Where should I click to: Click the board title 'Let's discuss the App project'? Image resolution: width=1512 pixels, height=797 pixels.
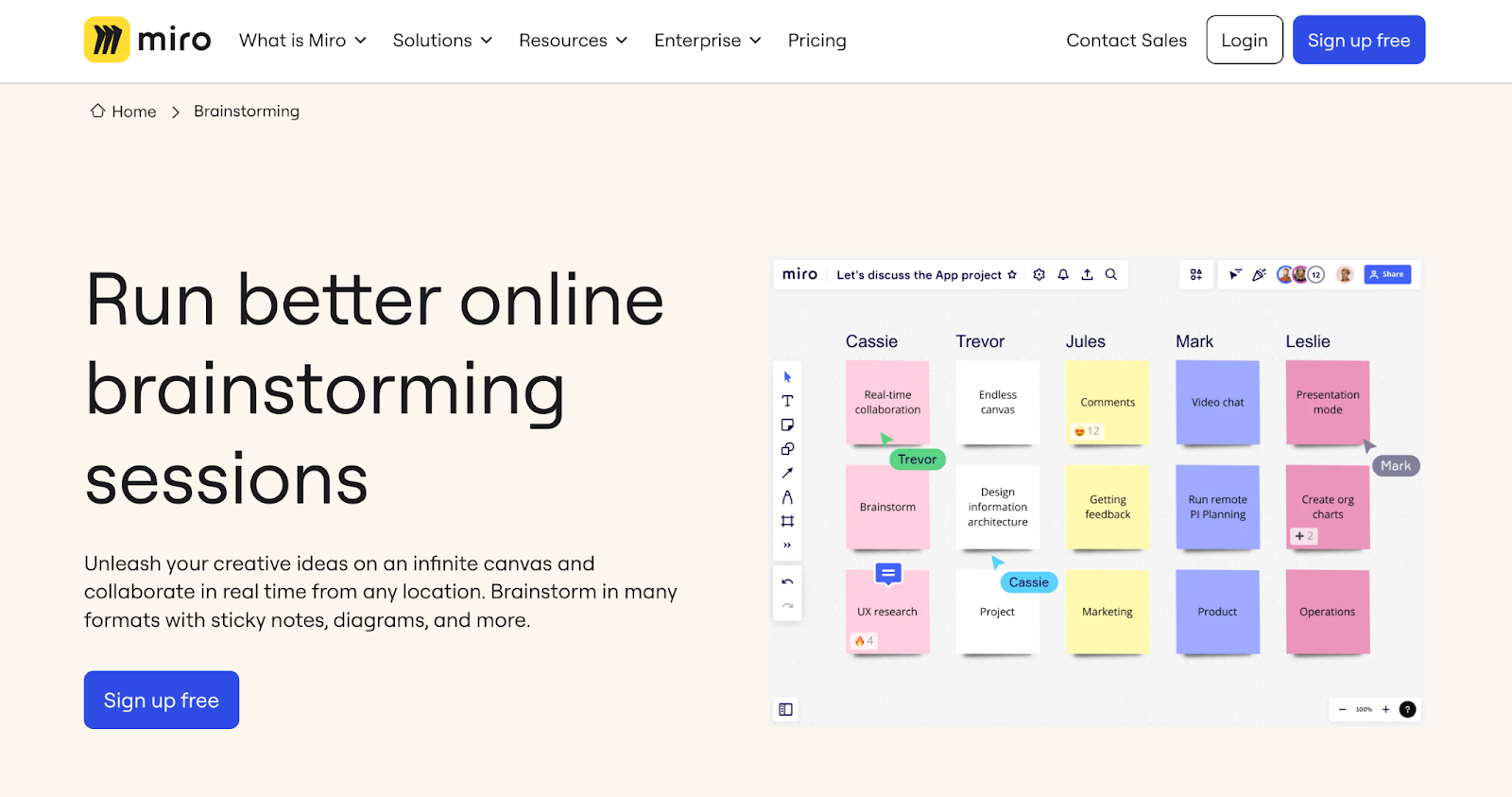click(x=919, y=275)
